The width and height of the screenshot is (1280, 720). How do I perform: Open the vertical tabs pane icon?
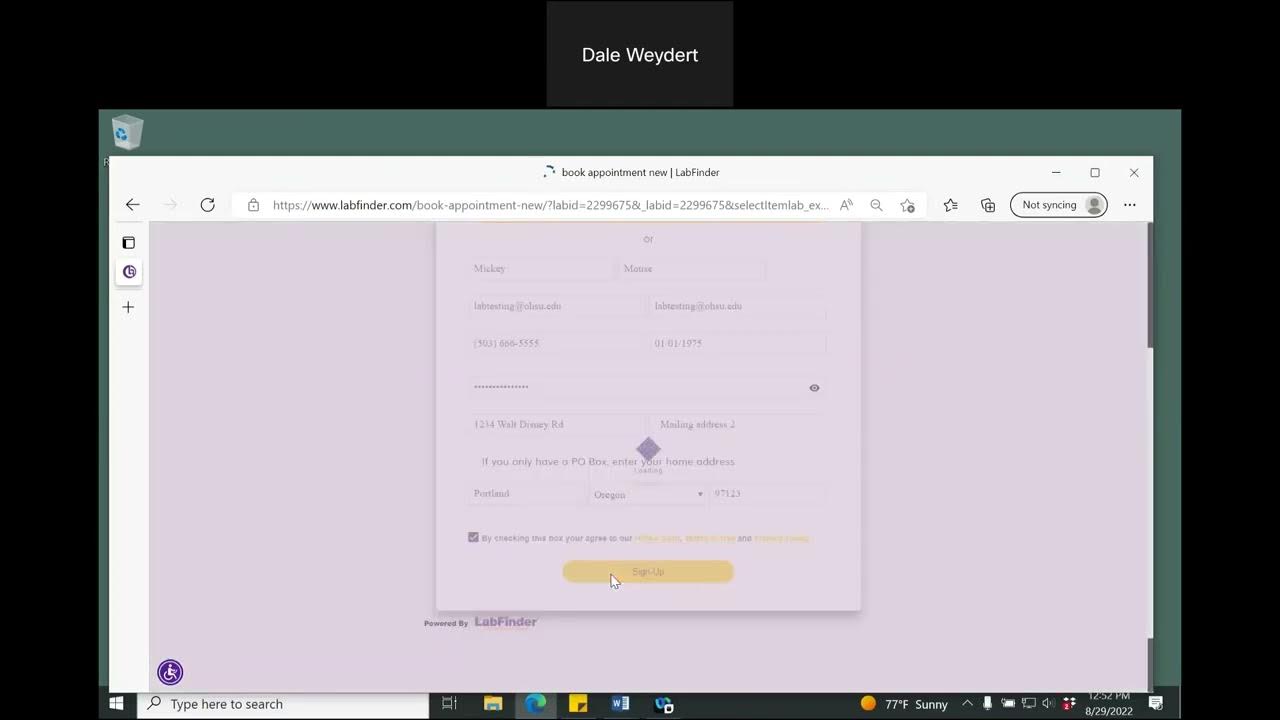point(128,243)
